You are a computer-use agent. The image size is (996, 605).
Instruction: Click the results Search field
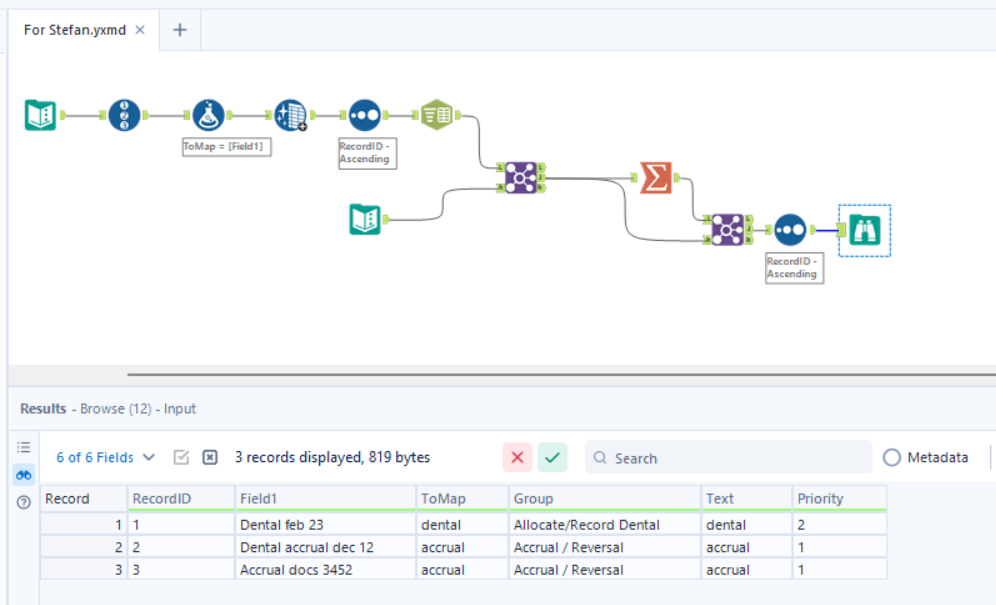[728, 458]
